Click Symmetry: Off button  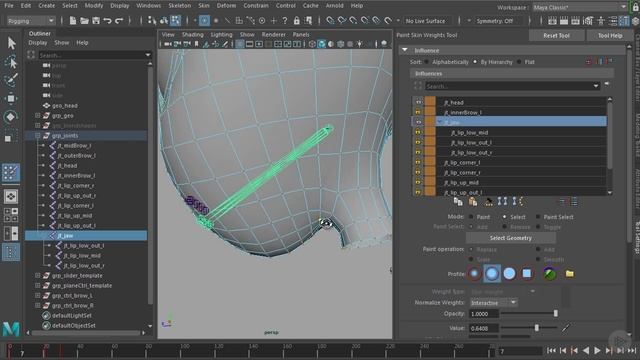coord(495,21)
